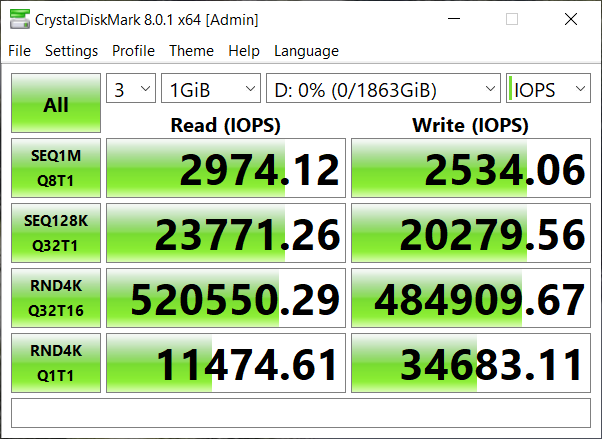Run the SEQ1M Q8T1 test
The height and width of the screenshot is (439, 602).
coord(56,168)
